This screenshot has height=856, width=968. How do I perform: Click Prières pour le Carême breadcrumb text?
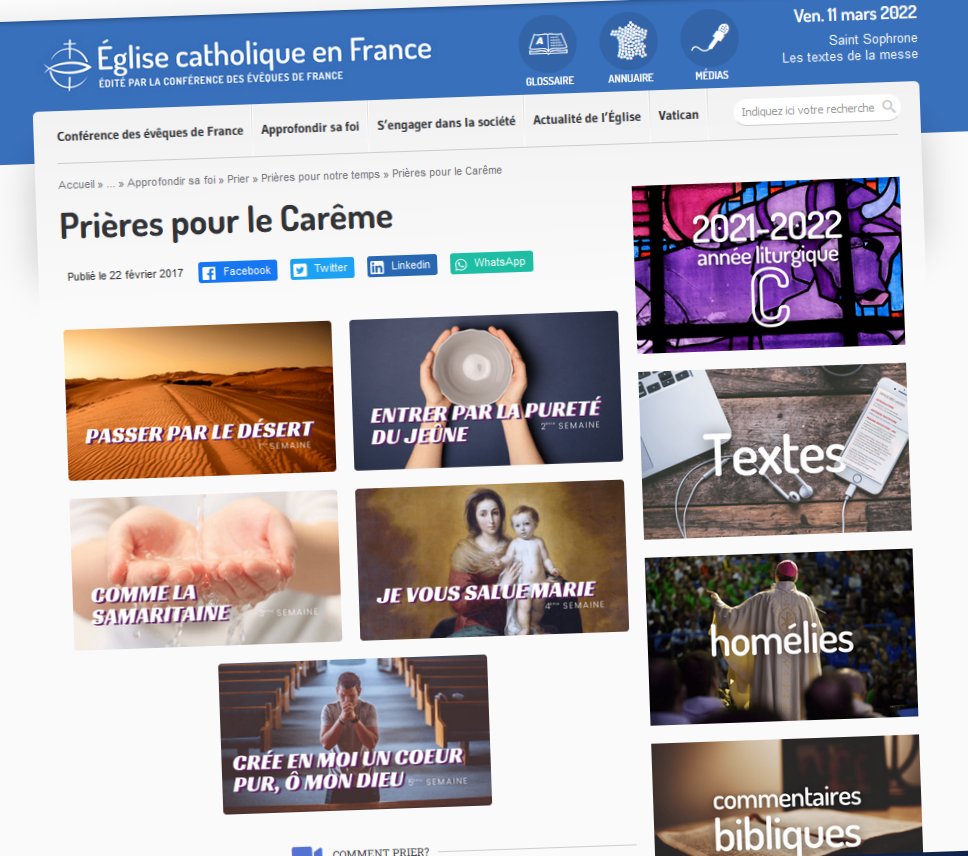pos(447,172)
